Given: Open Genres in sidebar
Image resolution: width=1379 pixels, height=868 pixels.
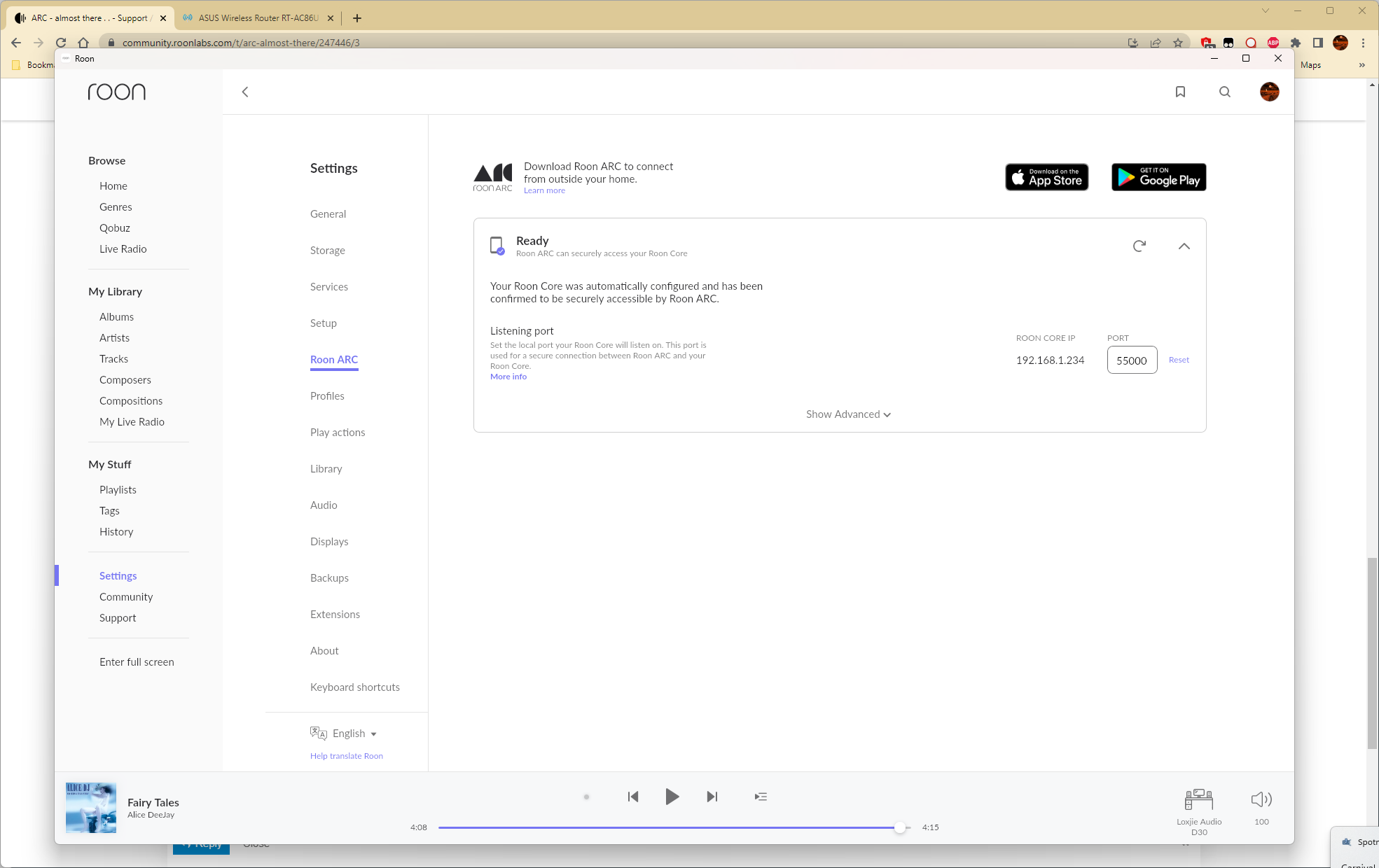Looking at the screenshot, I should coord(116,207).
